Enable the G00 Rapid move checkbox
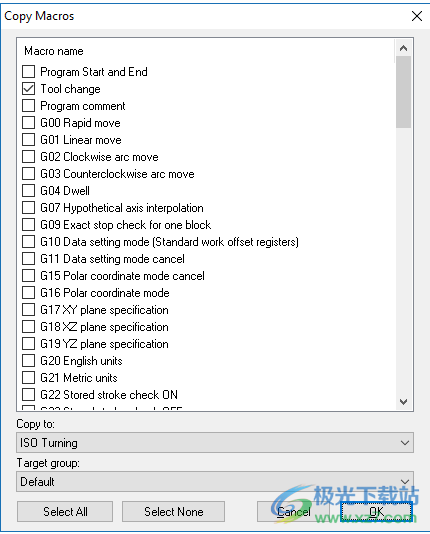The image size is (430, 534). point(28,123)
